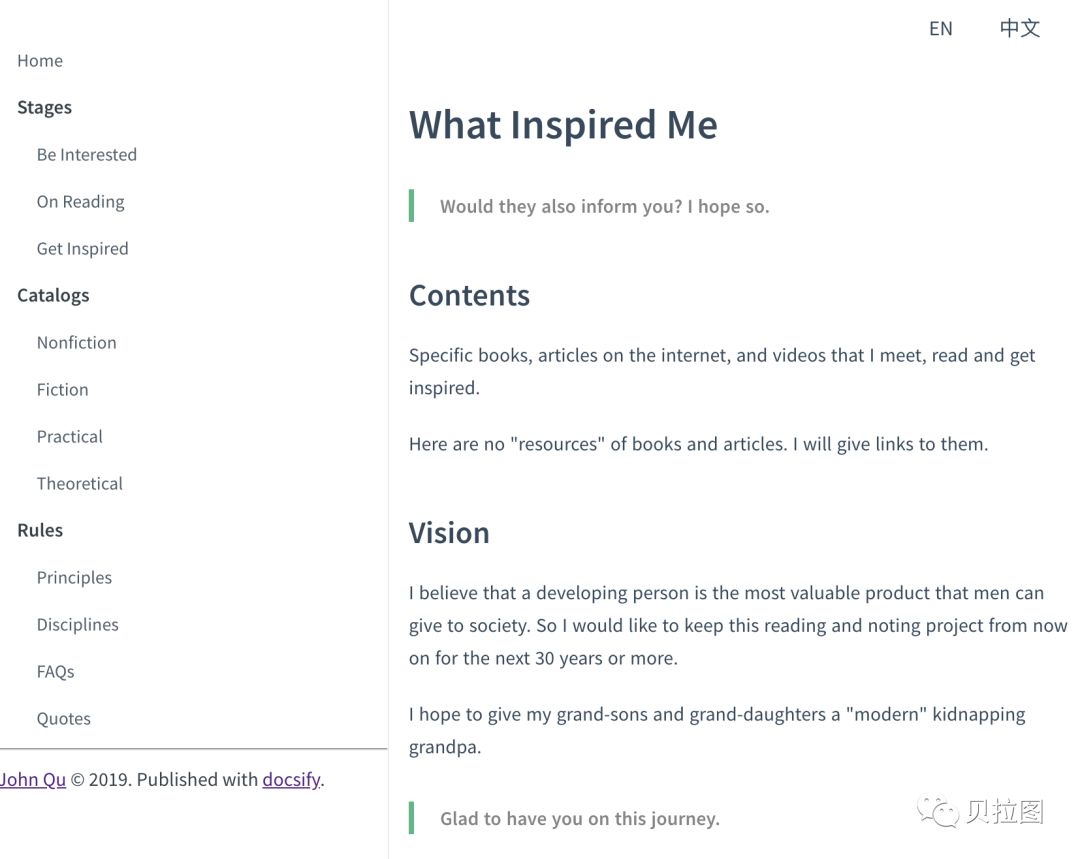Follow the John Qu footer link

(33, 780)
